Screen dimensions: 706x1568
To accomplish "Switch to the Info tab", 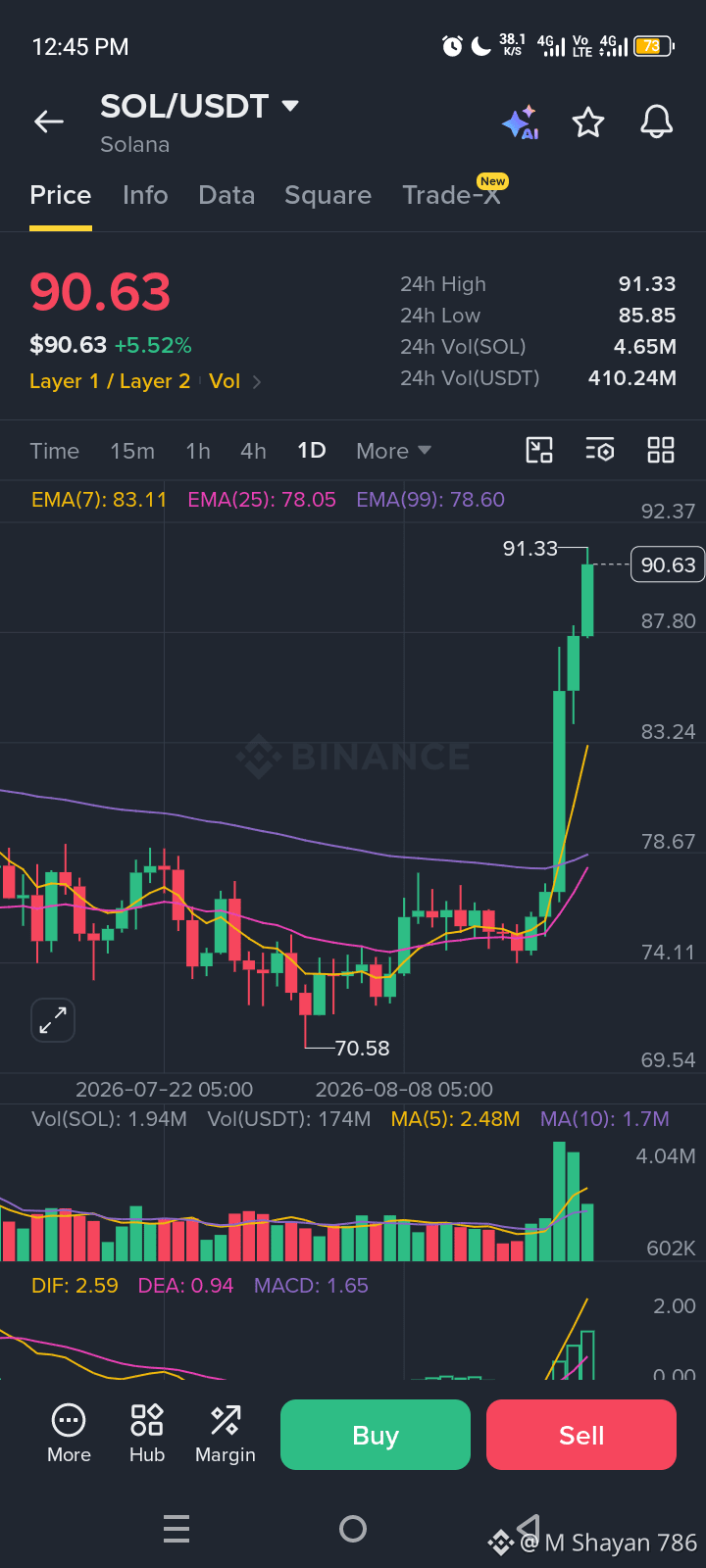I will pos(145,195).
